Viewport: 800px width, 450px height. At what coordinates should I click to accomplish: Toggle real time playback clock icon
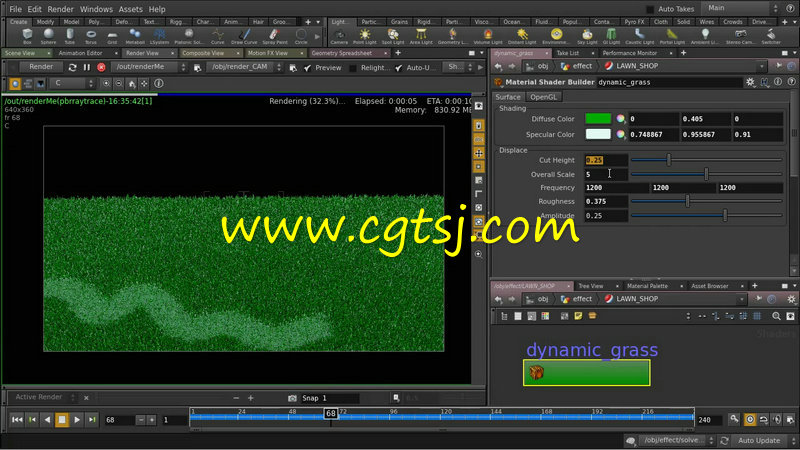[749, 419]
